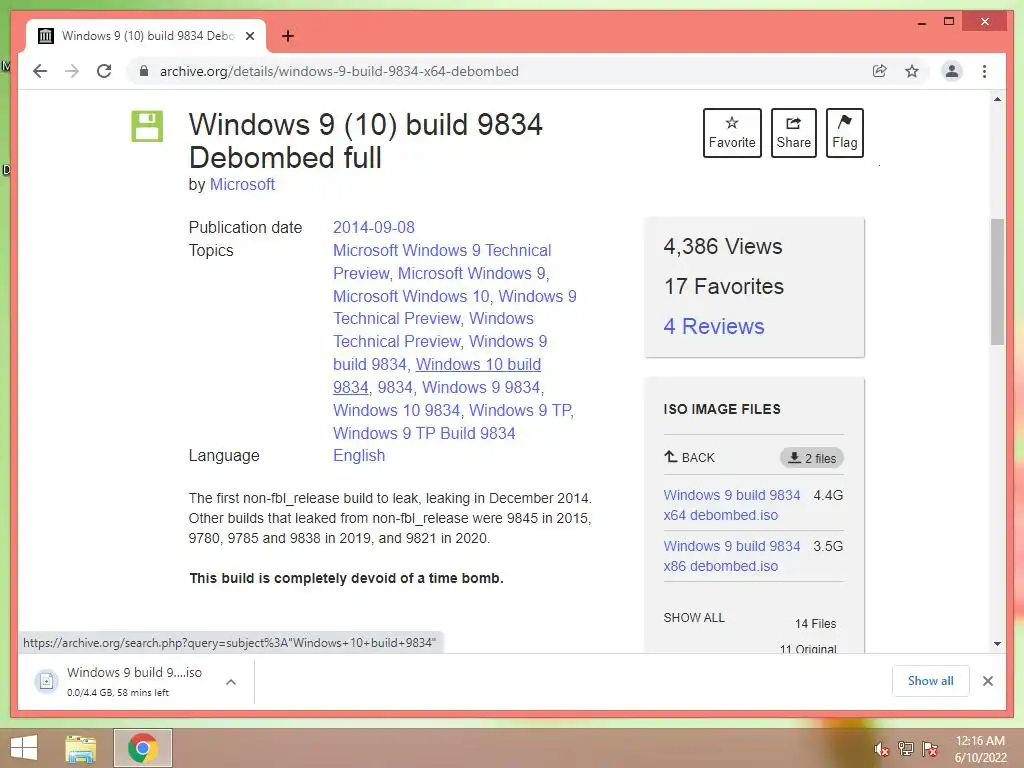Open the 2014-09-08 publication date link
Viewport: 1024px width, 768px height.
point(374,227)
